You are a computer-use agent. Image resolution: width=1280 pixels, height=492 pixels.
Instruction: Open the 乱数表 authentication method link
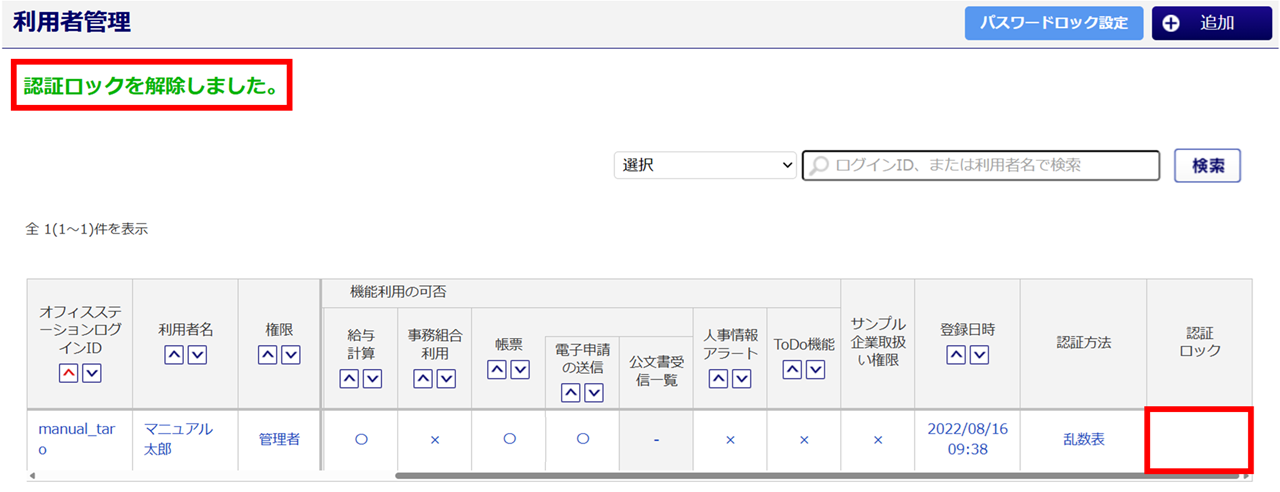pos(1083,439)
